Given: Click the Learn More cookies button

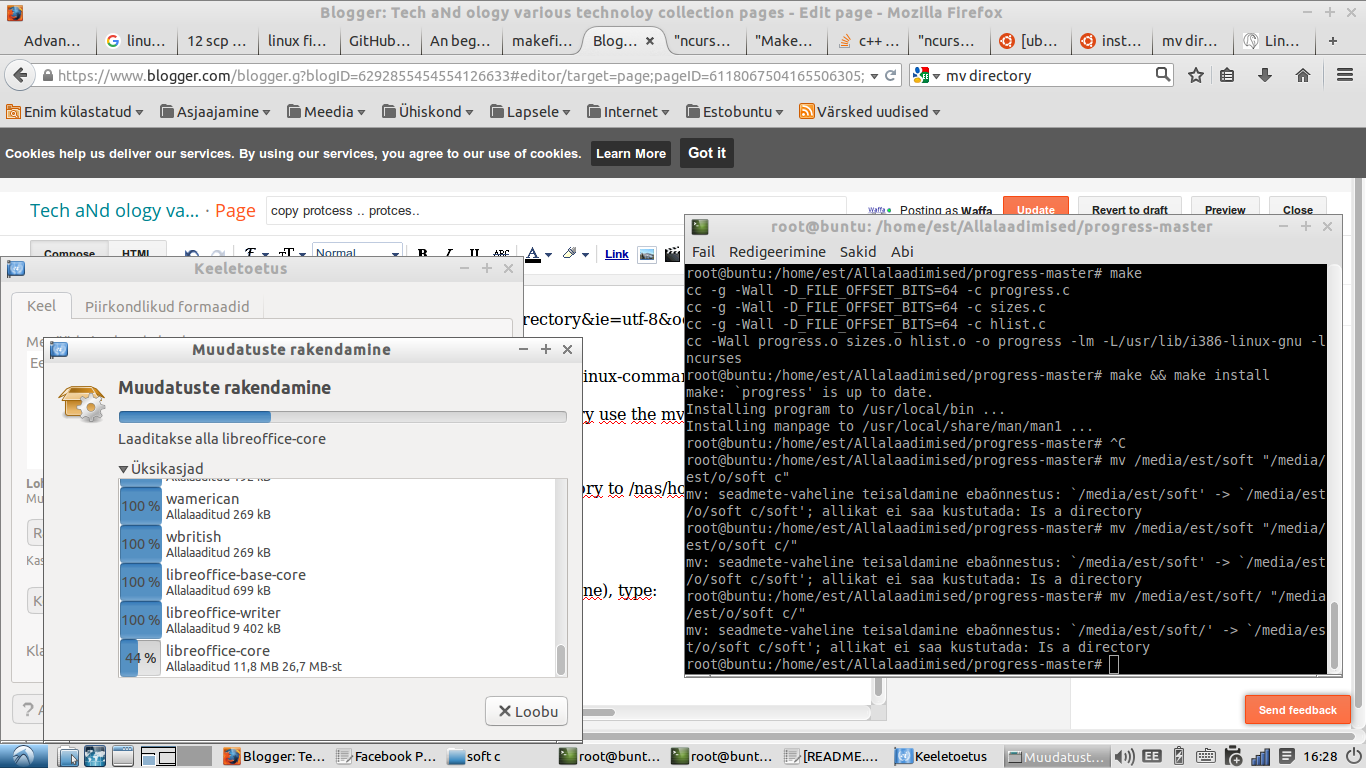Looking at the screenshot, I should pyautogui.click(x=630, y=153).
